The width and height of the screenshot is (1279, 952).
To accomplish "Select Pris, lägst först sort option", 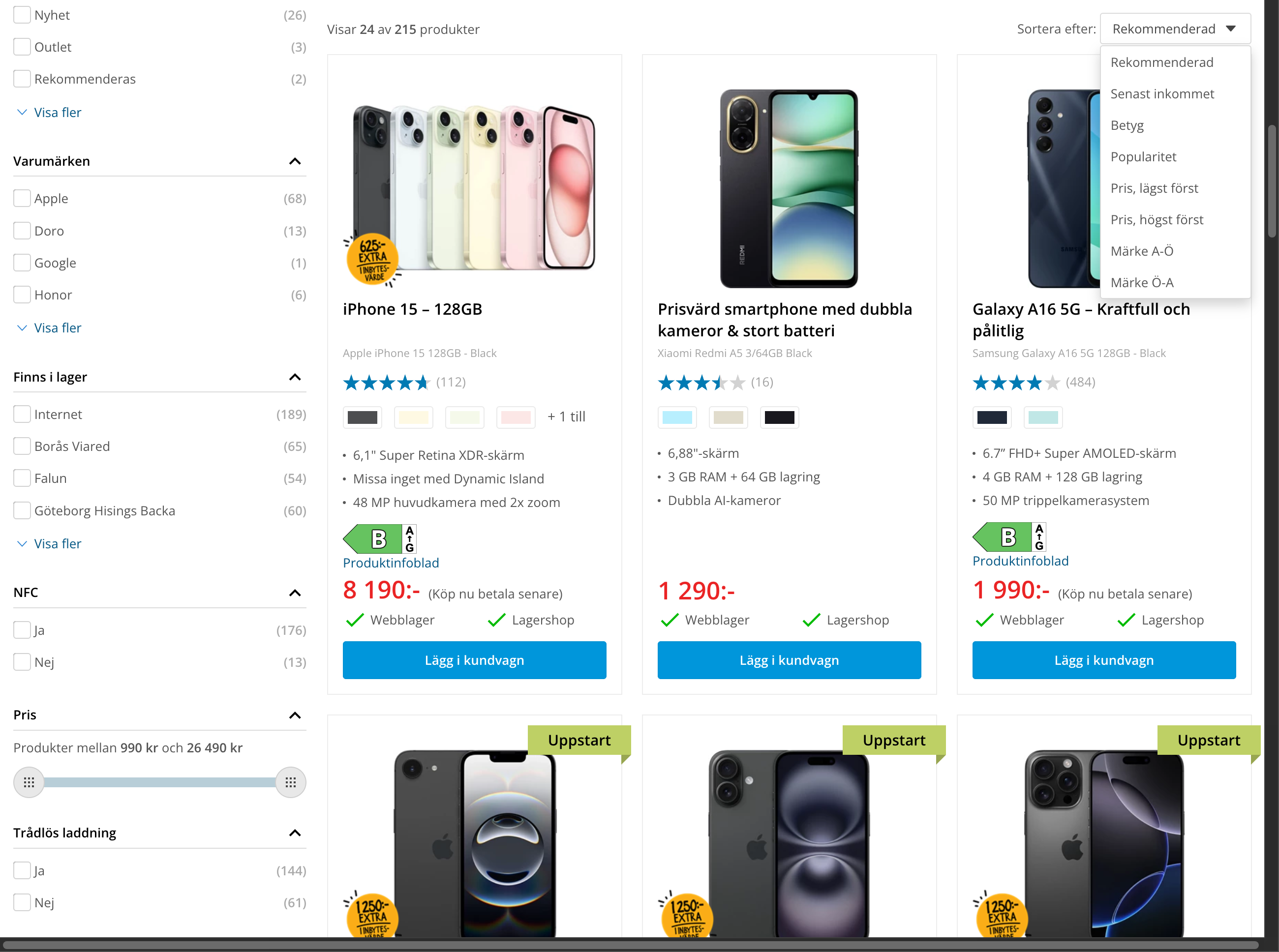I will click(x=1154, y=188).
